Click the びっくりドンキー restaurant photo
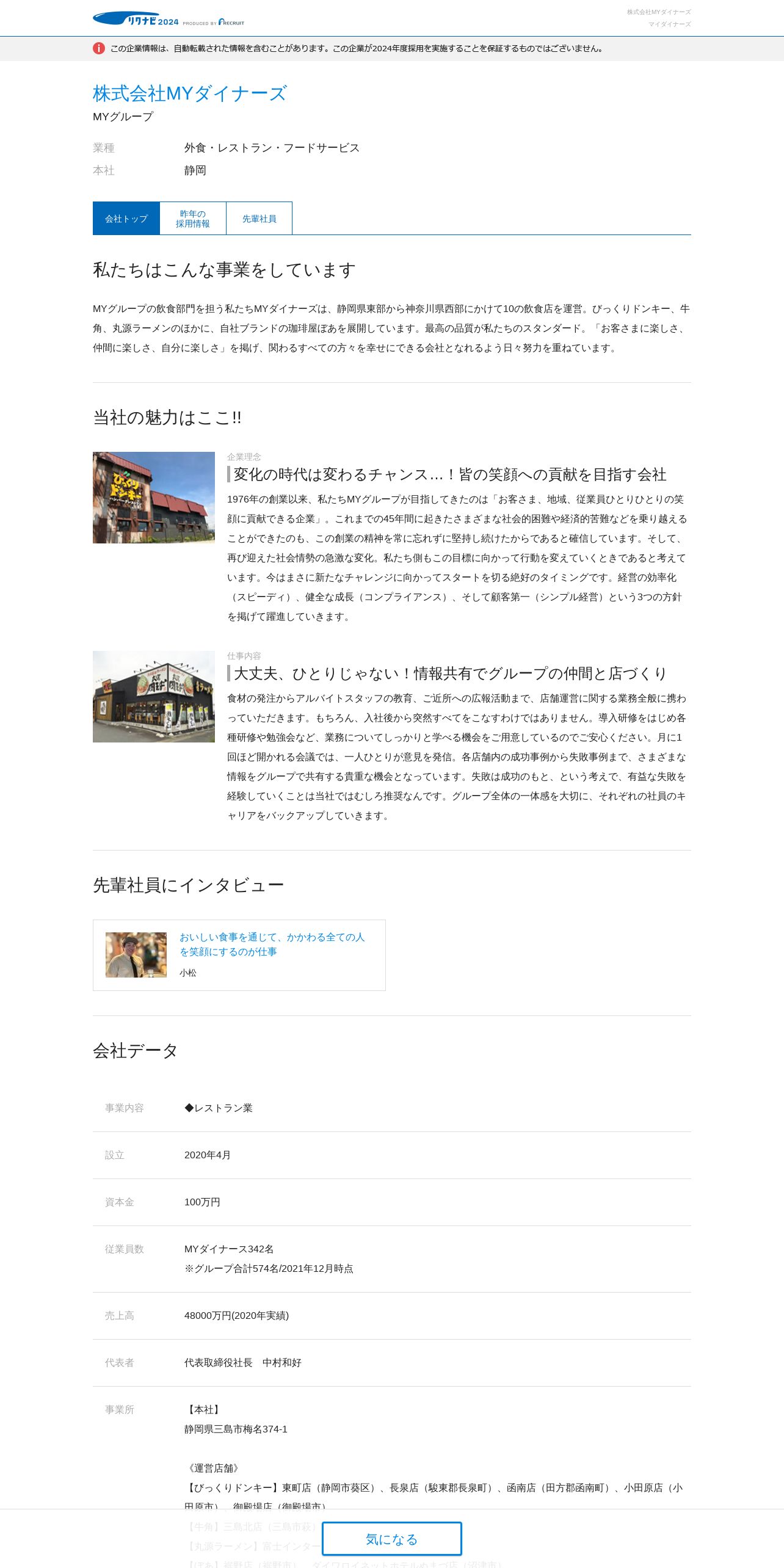This screenshot has width=784, height=1568. point(154,498)
